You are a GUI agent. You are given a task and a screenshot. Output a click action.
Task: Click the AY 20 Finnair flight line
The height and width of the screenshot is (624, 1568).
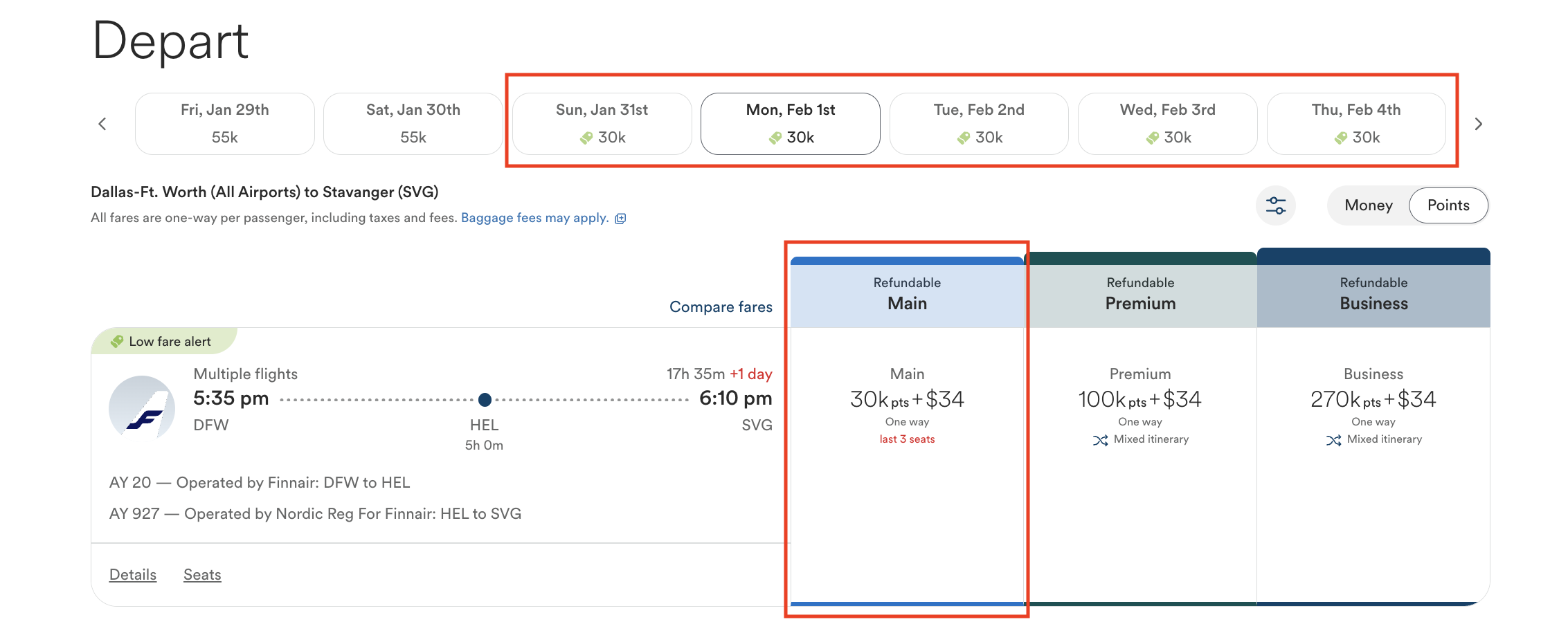[260, 483]
